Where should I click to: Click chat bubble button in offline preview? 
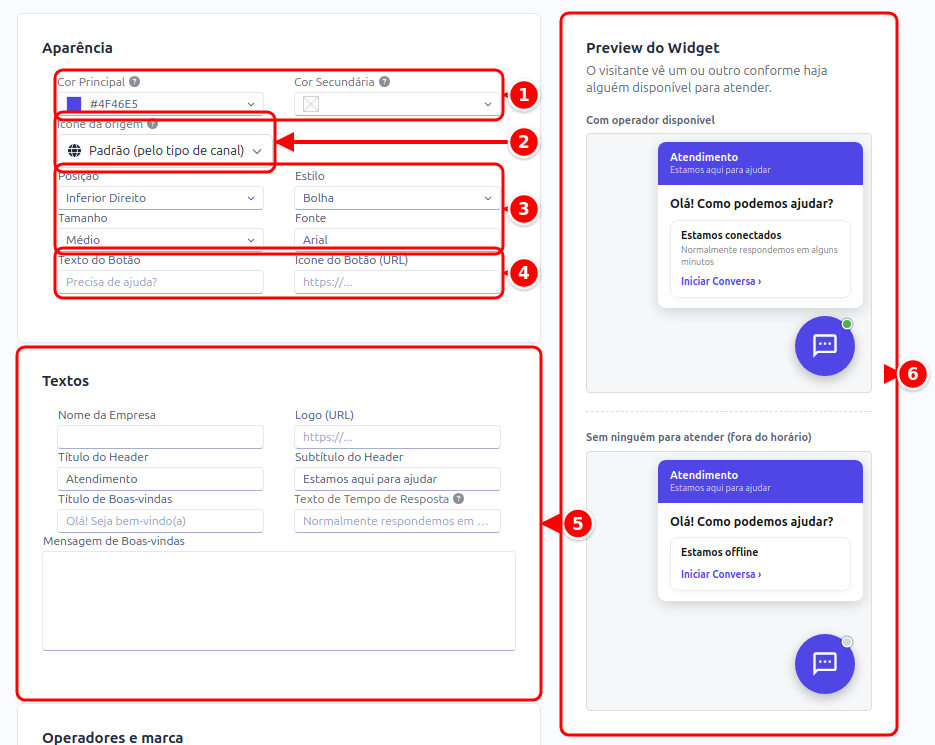pyautogui.click(x=825, y=664)
